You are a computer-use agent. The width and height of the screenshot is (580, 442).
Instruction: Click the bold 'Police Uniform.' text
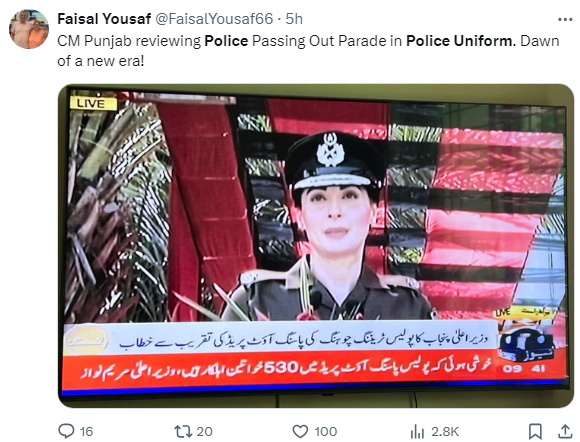click(461, 41)
